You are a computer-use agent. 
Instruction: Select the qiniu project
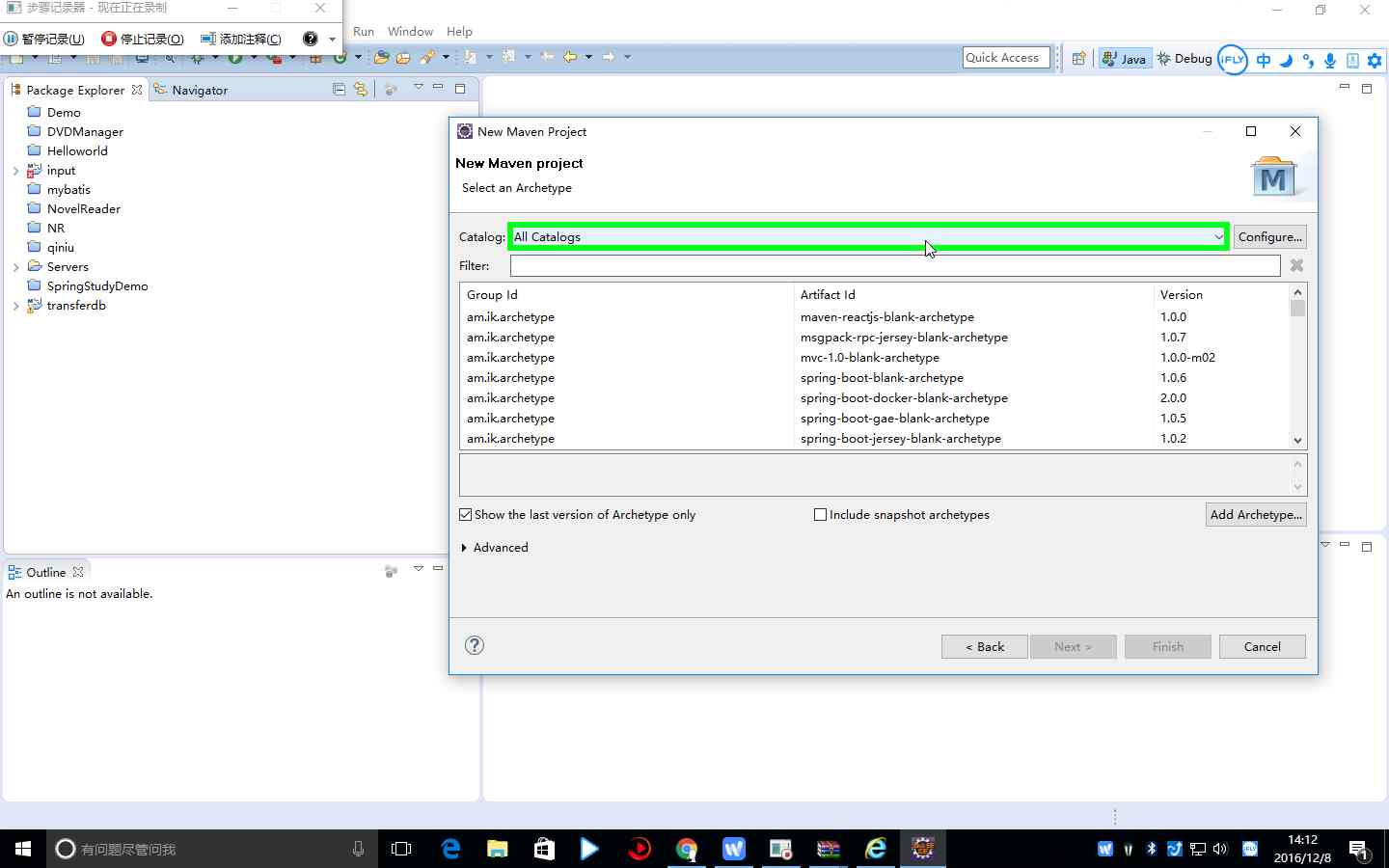tap(51, 247)
